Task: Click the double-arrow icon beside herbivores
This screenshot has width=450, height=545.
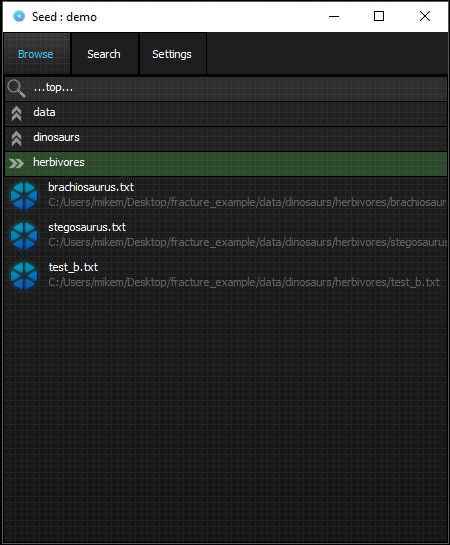Action: coord(16,163)
